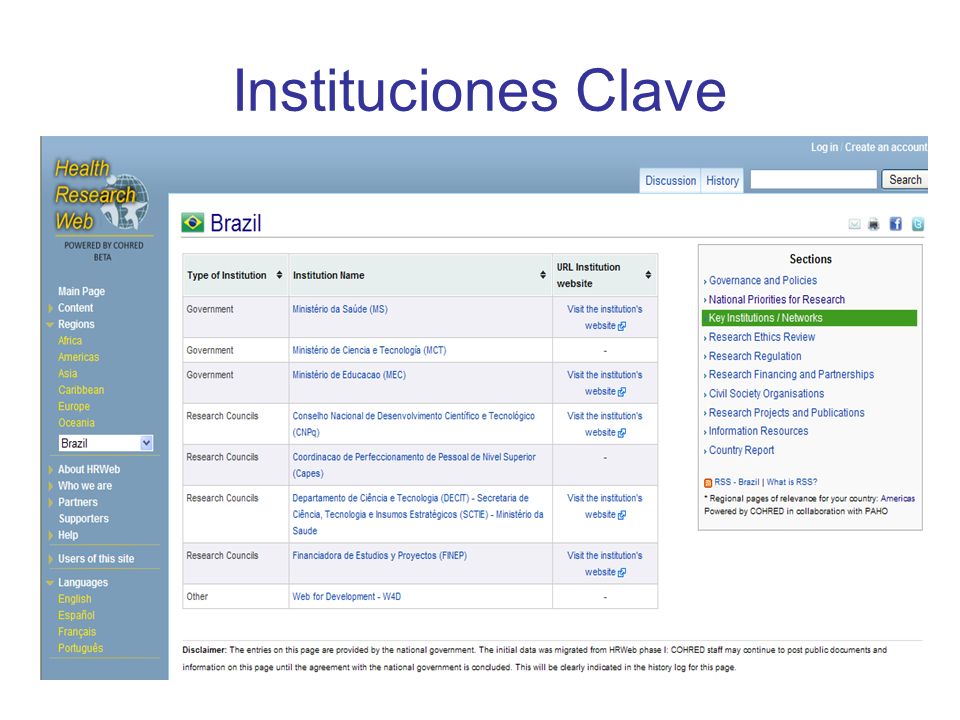Open Research Projects and Publications section
This screenshot has width=960, height=720.
pyautogui.click(x=787, y=413)
